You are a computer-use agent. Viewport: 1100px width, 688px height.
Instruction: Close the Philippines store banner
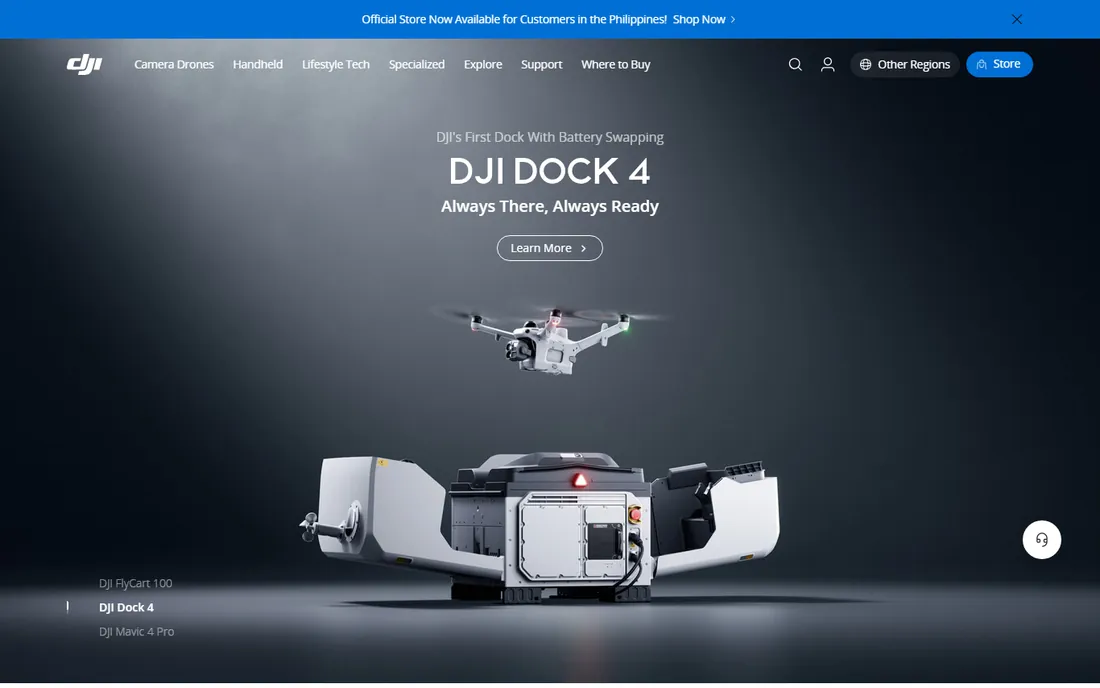pyautogui.click(x=1017, y=19)
